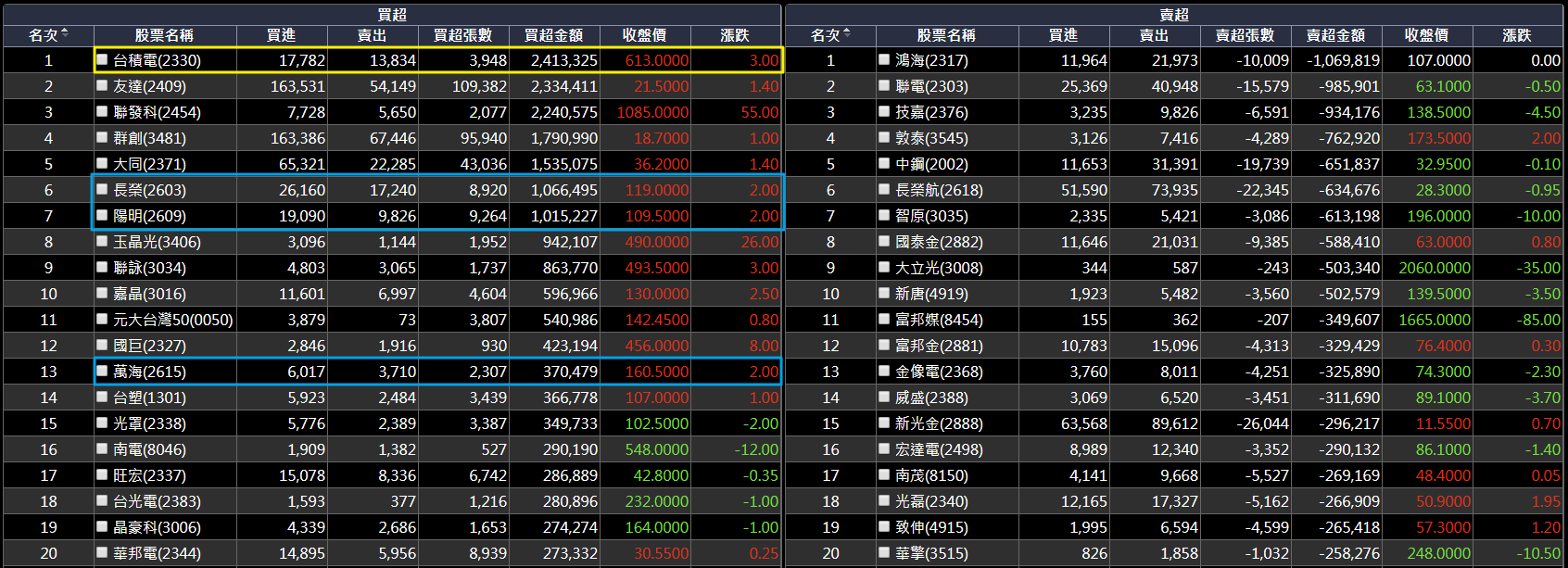1568x568 pixels.
Task: Click 股票名稱 header in the 買超 table
Action: (x=164, y=35)
